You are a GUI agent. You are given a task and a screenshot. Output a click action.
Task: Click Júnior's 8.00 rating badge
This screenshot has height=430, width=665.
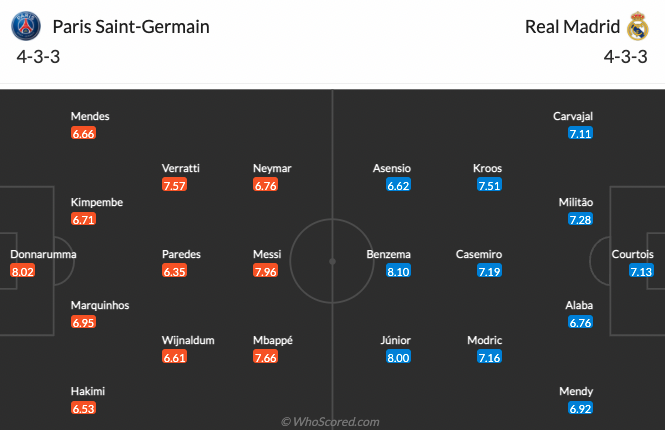coord(397,357)
